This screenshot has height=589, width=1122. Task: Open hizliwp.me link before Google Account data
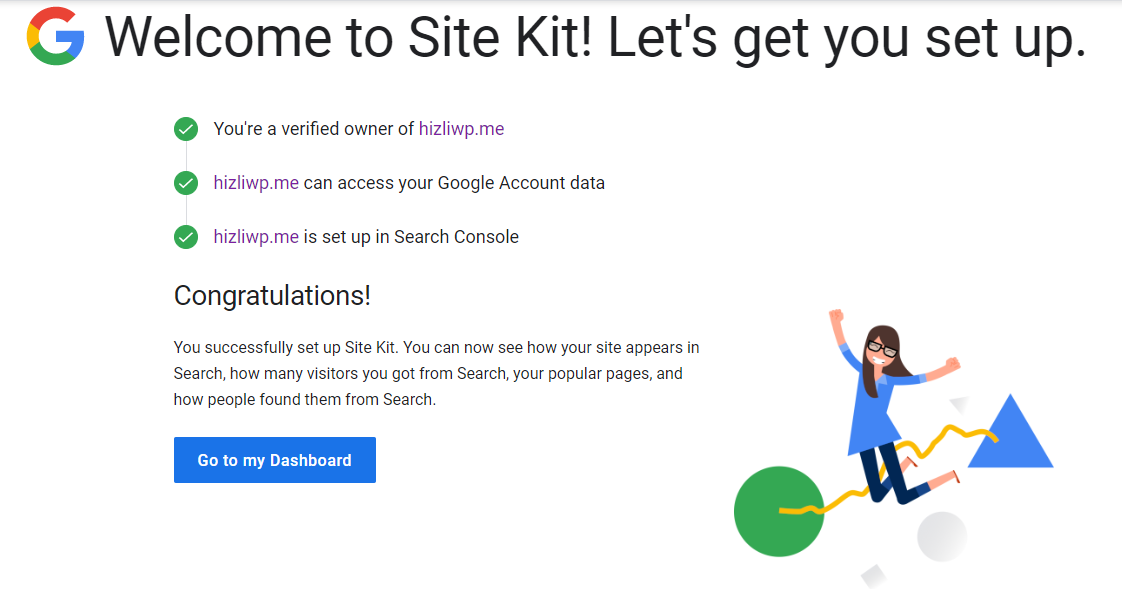(256, 183)
